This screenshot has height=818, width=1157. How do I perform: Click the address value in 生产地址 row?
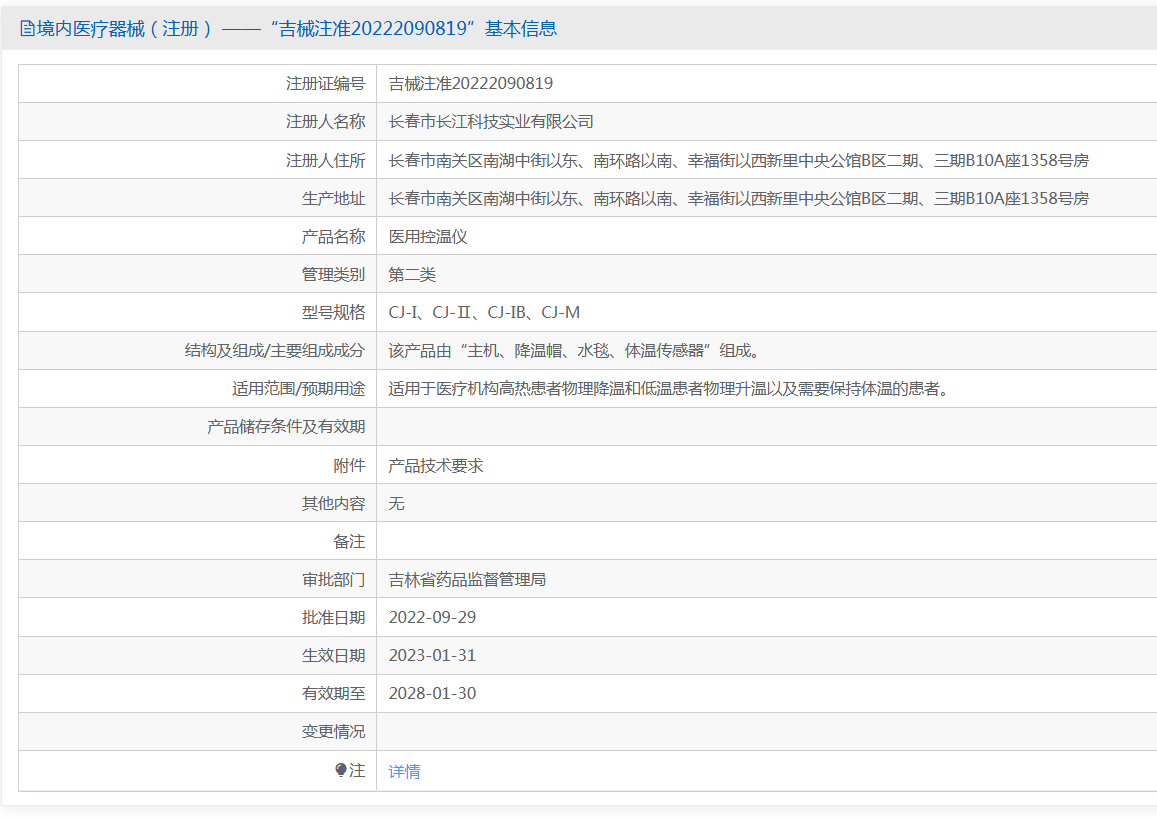(739, 198)
